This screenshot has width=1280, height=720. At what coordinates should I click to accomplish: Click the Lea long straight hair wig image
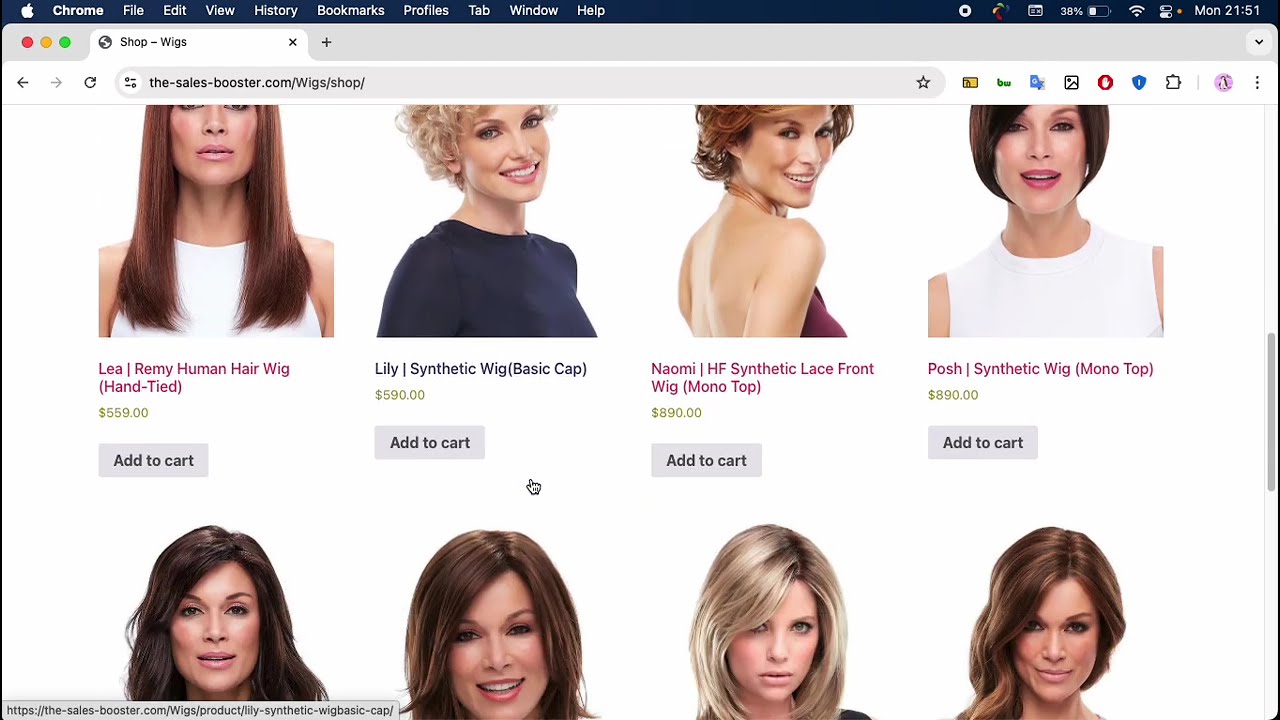click(x=216, y=221)
